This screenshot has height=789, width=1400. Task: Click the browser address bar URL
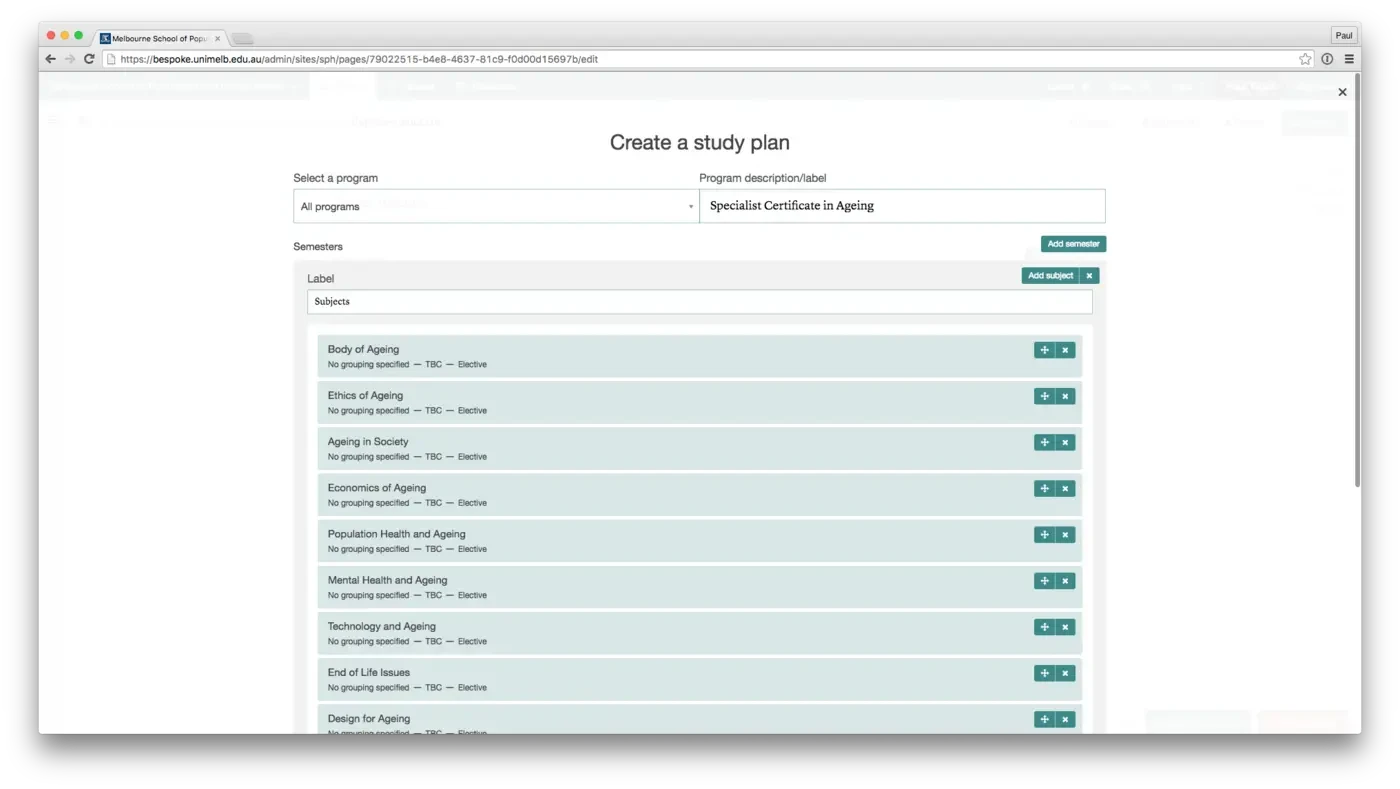click(359, 59)
